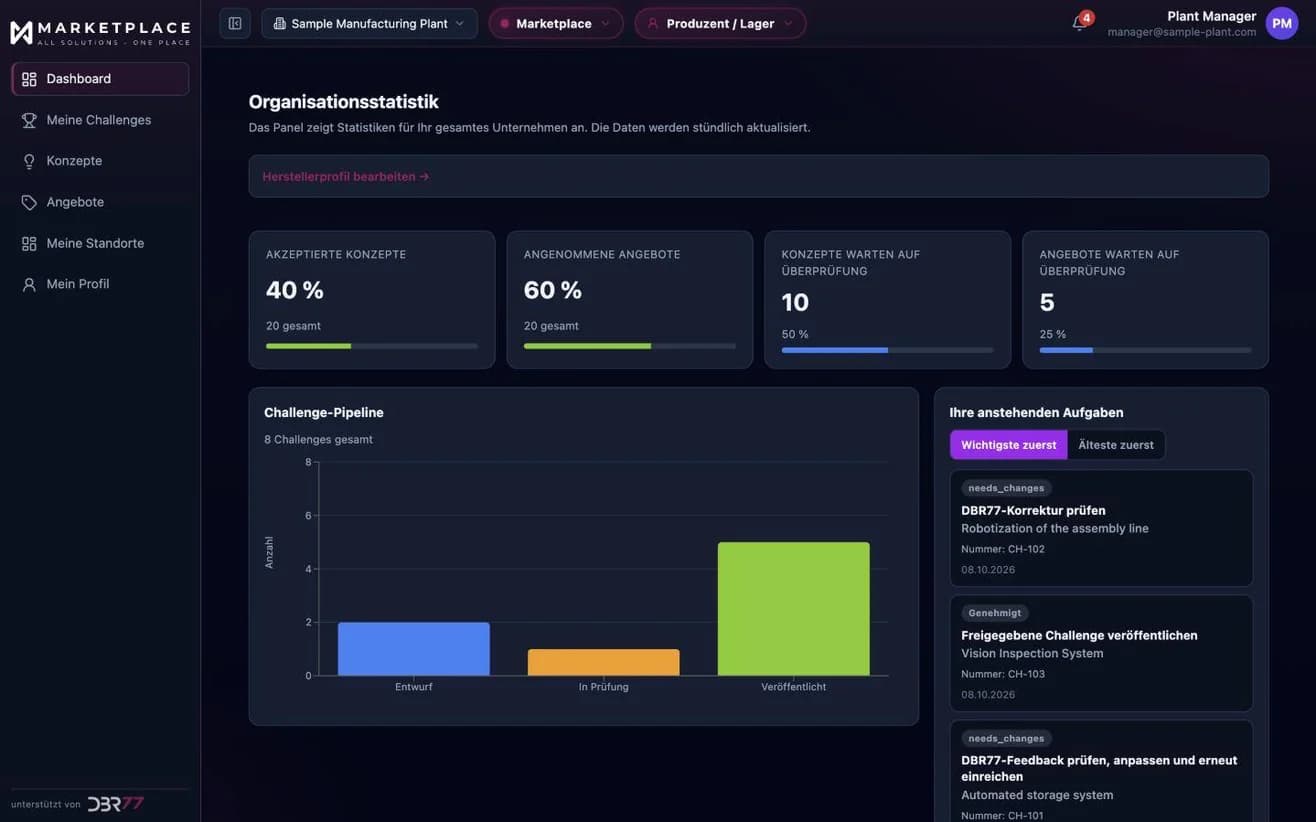Click the grid icon beside Meine Standorte

[29, 243]
